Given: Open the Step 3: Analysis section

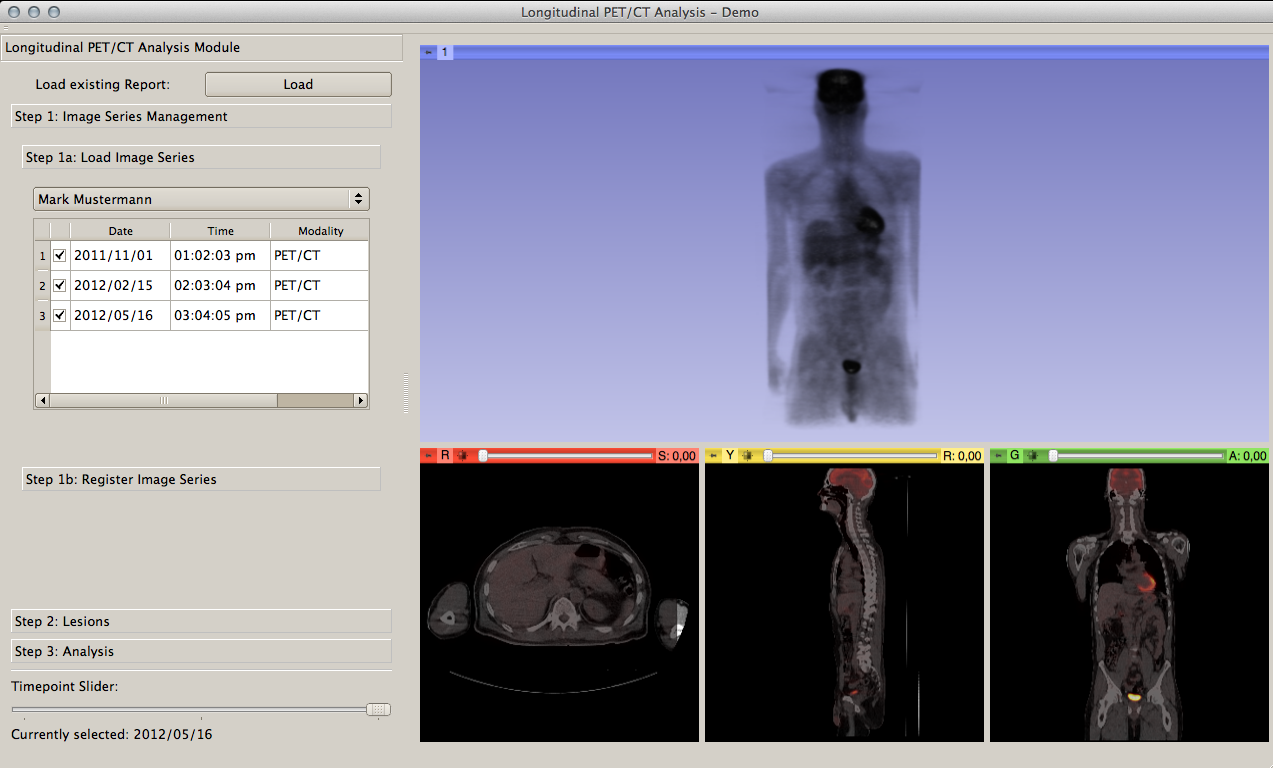Looking at the screenshot, I should [201, 652].
